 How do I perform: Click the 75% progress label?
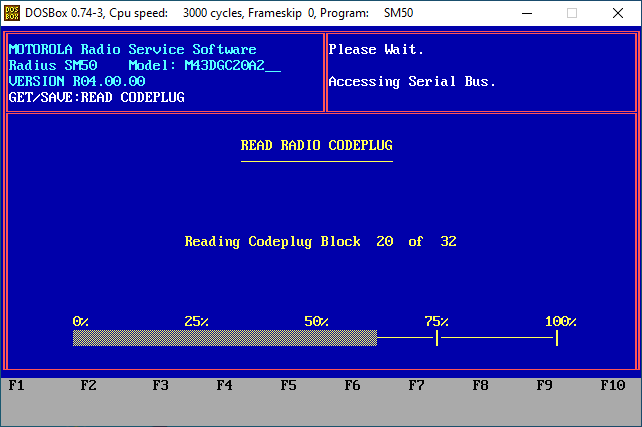click(x=436, y=321)
